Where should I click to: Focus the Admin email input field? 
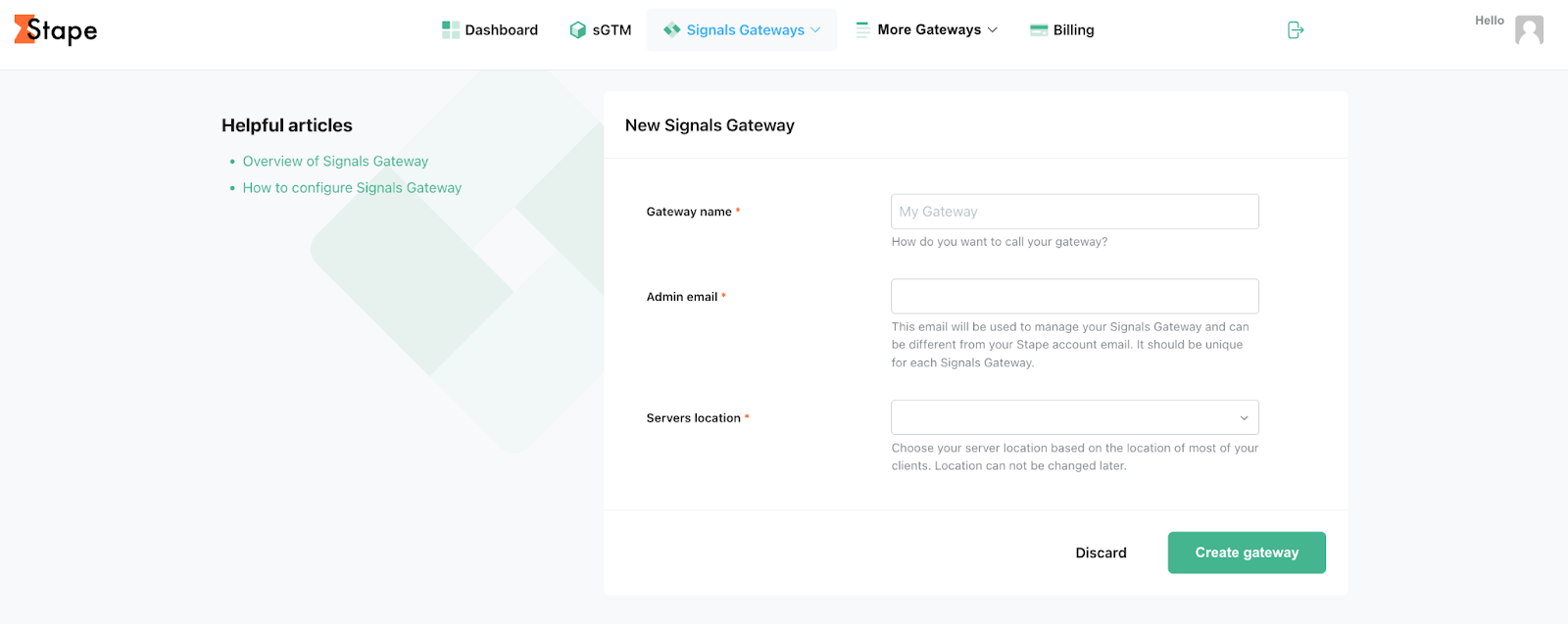coord(1075,297)
